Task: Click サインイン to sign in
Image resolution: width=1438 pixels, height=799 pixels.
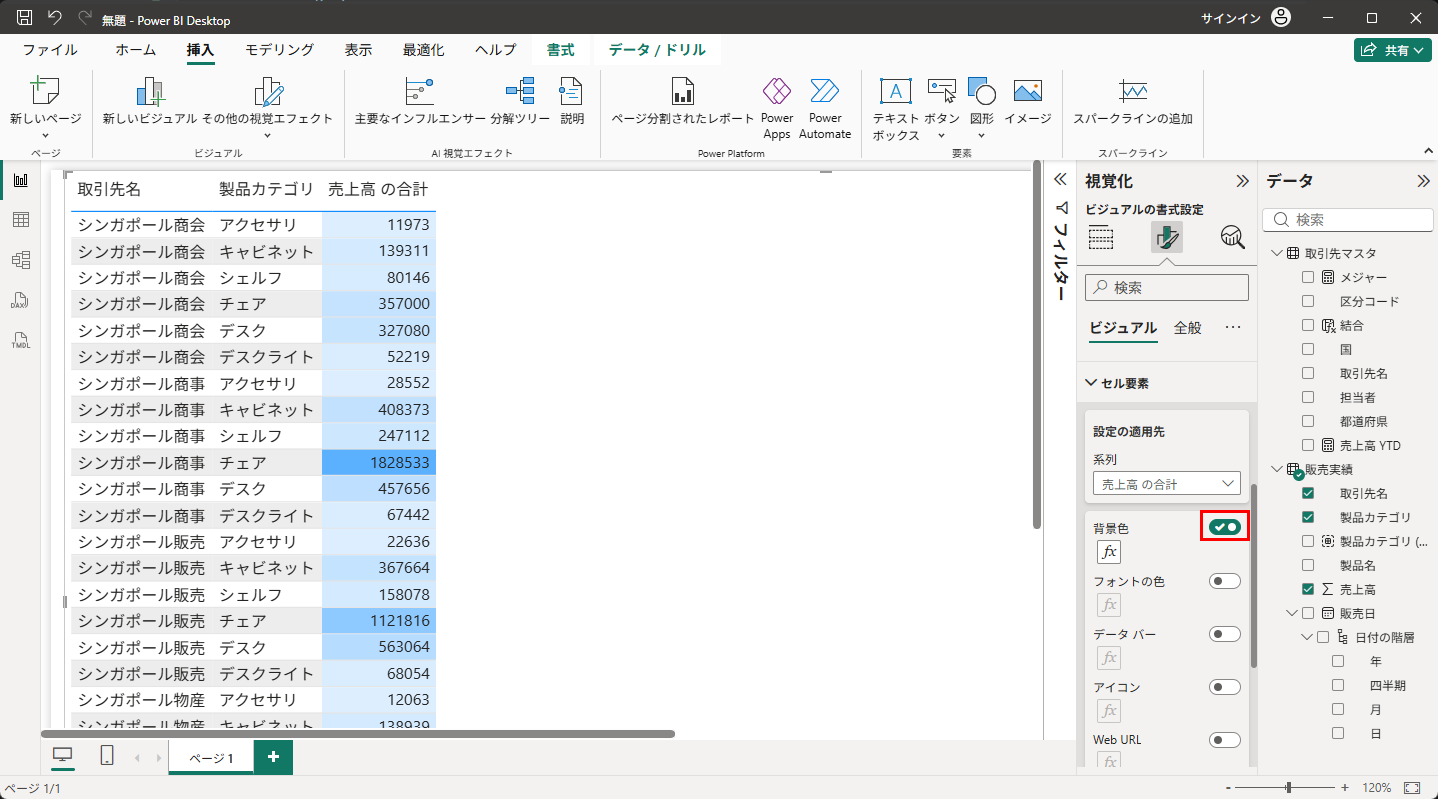Action: [1231, 18]
